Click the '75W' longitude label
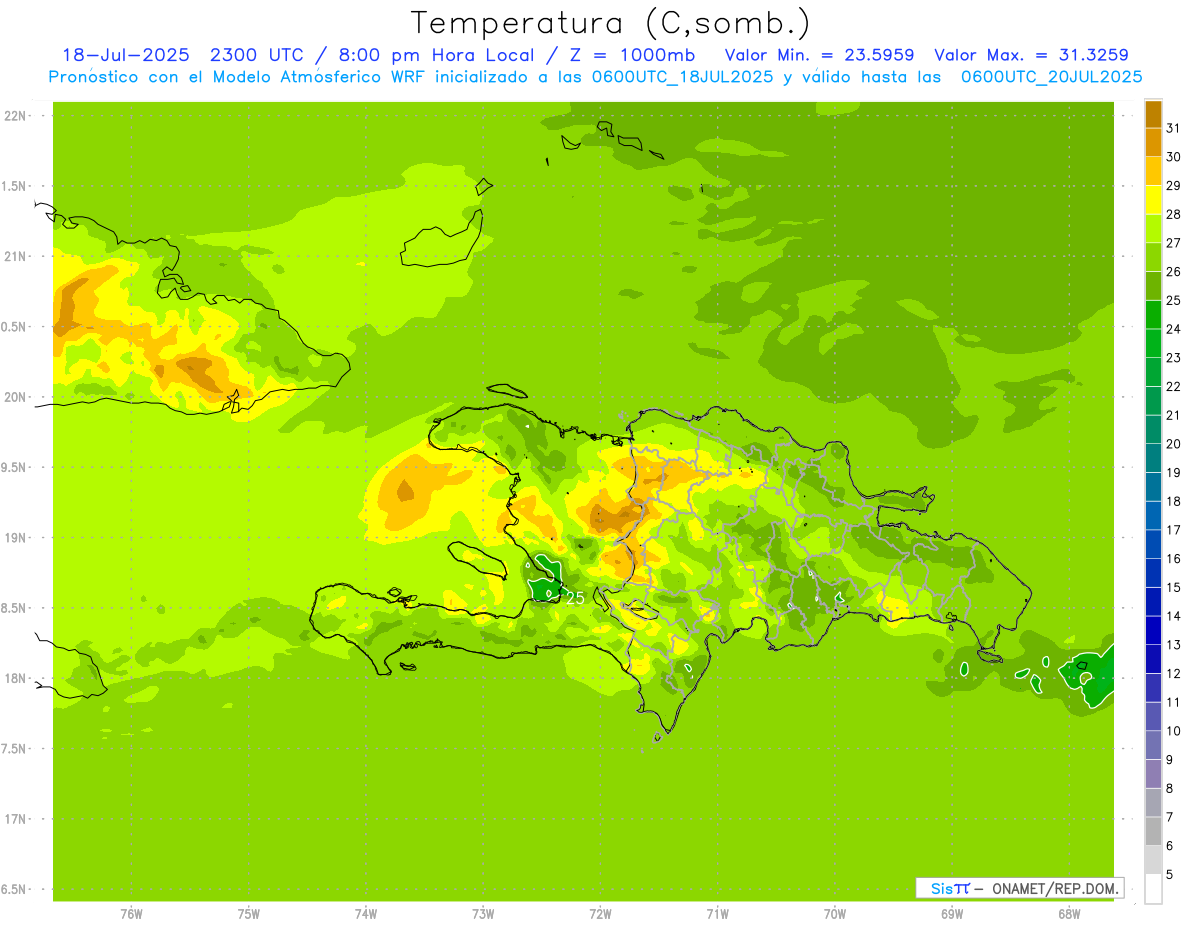Image resolution: width=1200 pixels, height=927 pixels. 249,913
